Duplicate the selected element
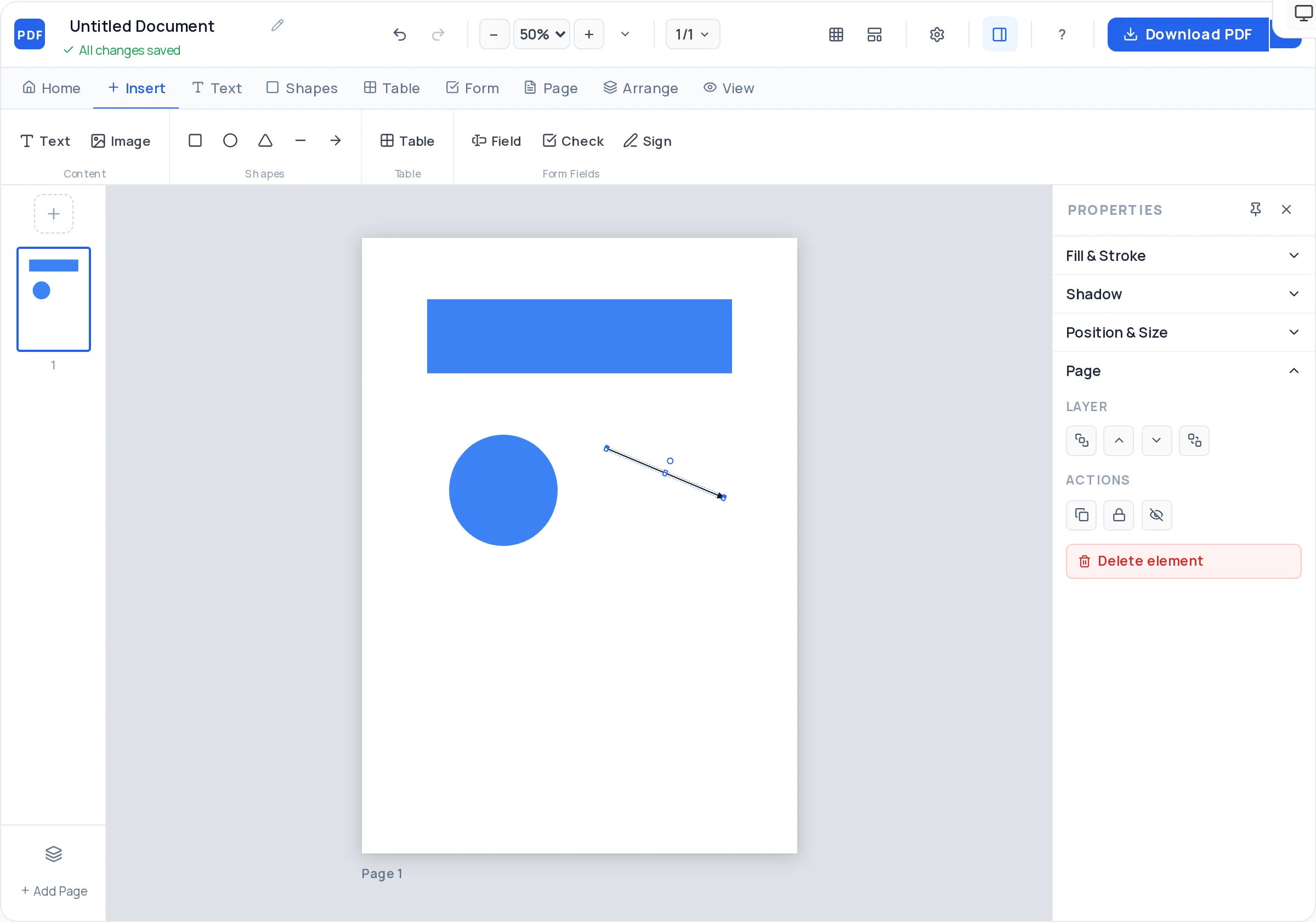The image size is (1316, 922). pos(1081,515)
